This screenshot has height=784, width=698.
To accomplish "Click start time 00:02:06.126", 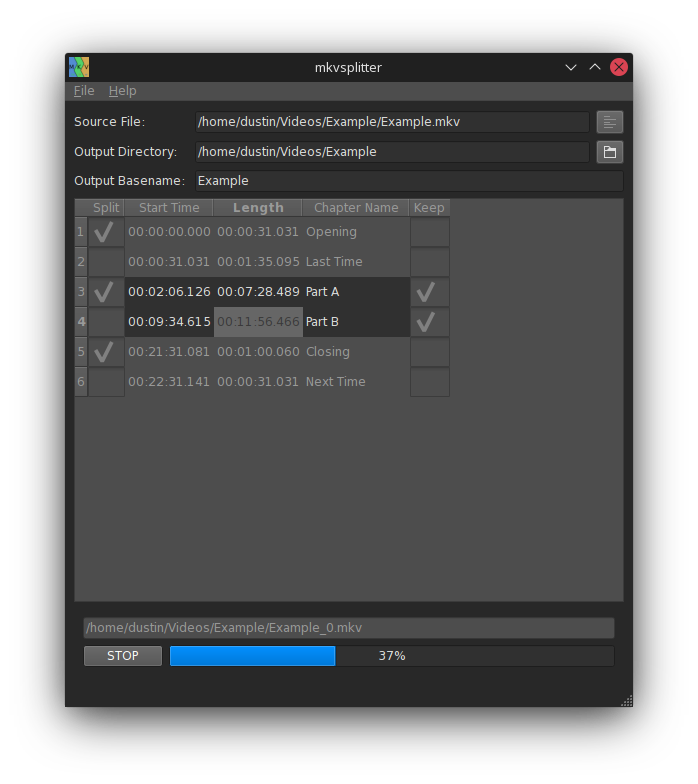I will [169, 292].
